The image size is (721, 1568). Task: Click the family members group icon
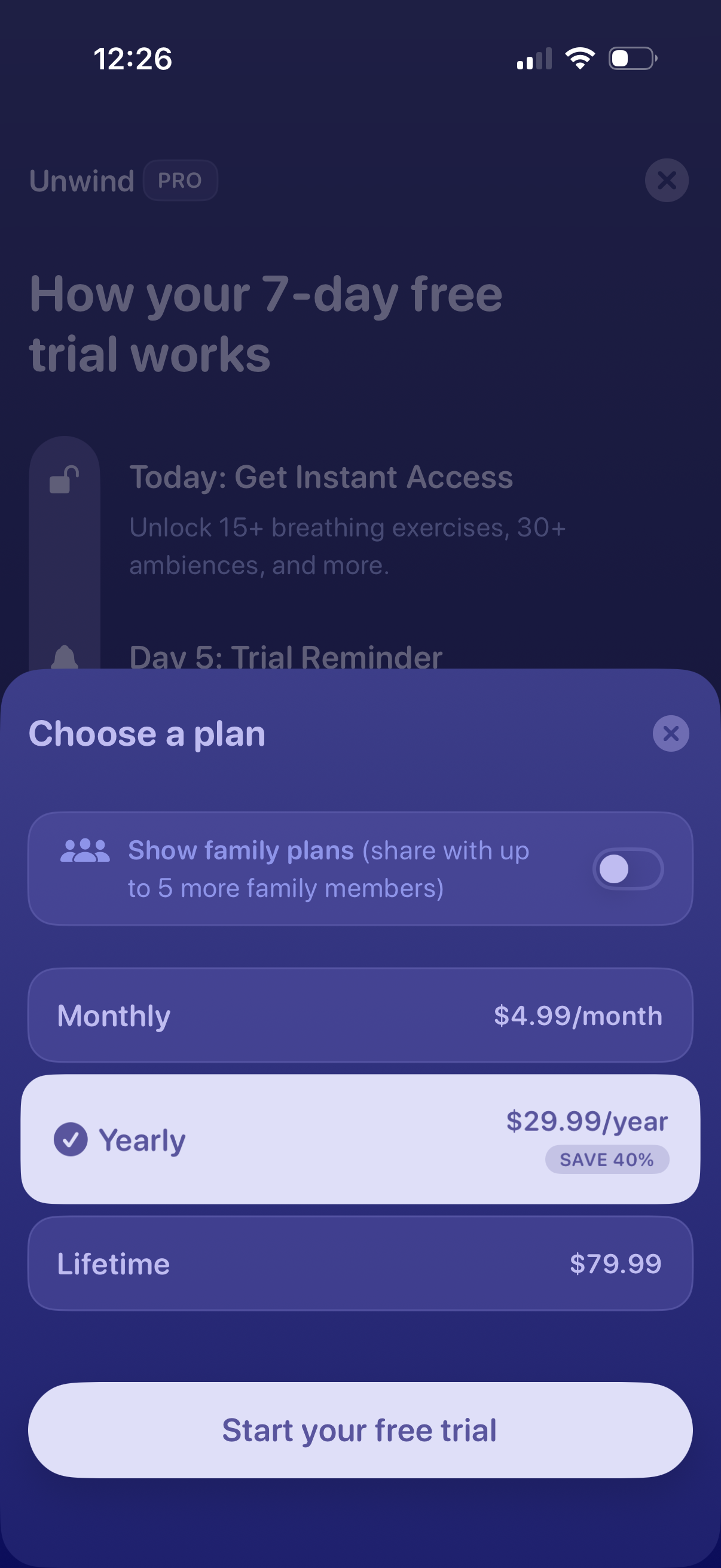pyautogui.click(x=85, y=850)
